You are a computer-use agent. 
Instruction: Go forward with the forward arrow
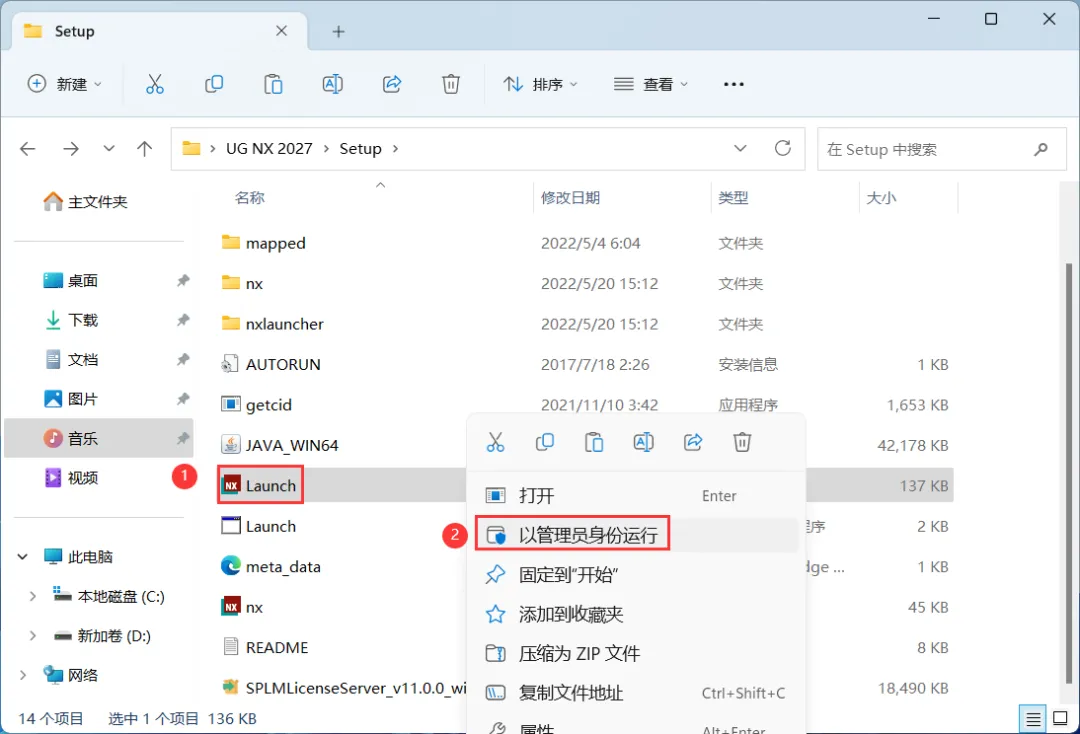(x=71, y=149)
